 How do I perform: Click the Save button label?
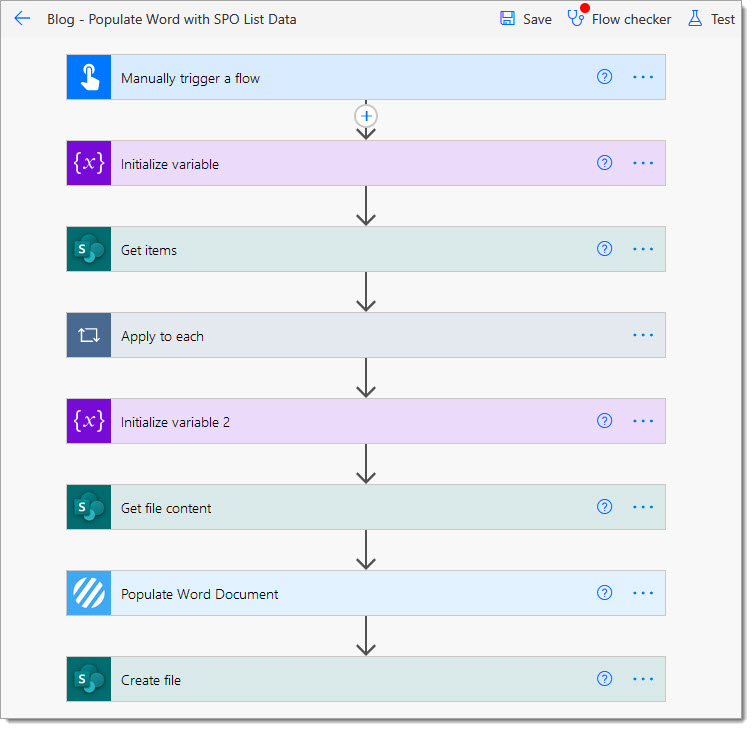click(537, 19)
